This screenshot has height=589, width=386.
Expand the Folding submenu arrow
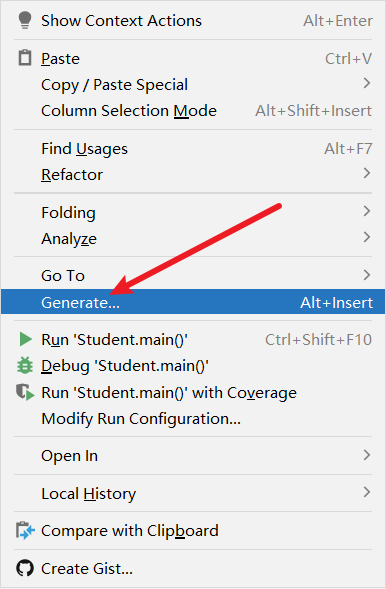pyautogui.click(x=367, y=211)
